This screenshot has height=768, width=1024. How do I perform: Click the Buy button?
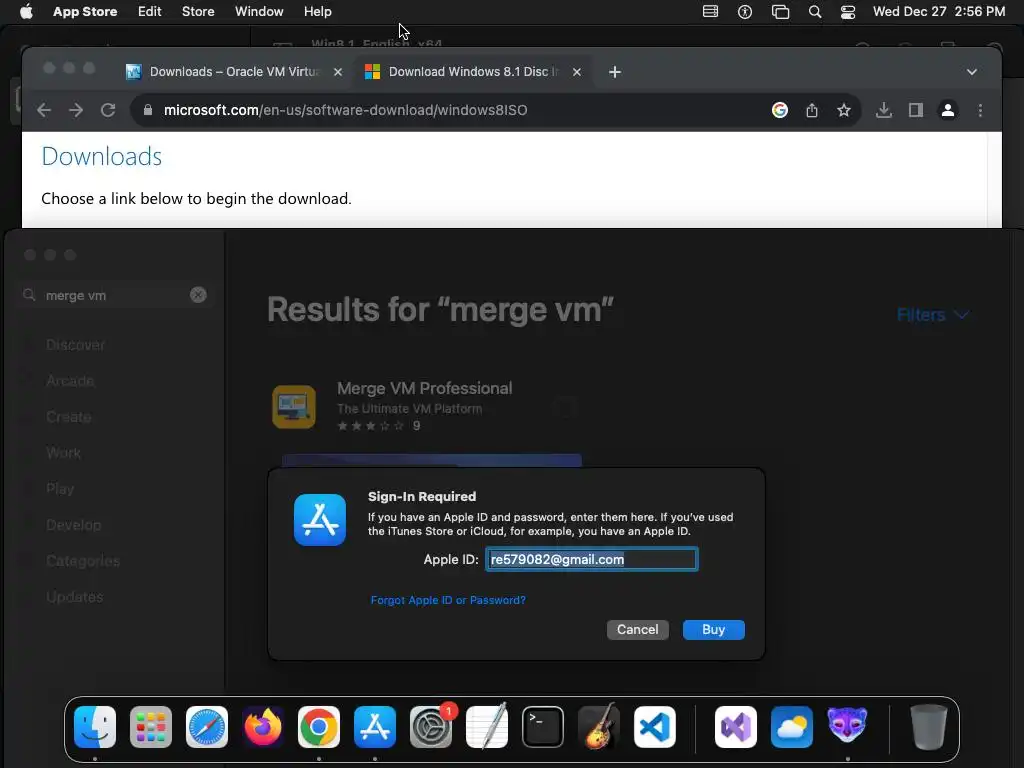[x=713, y=630]
